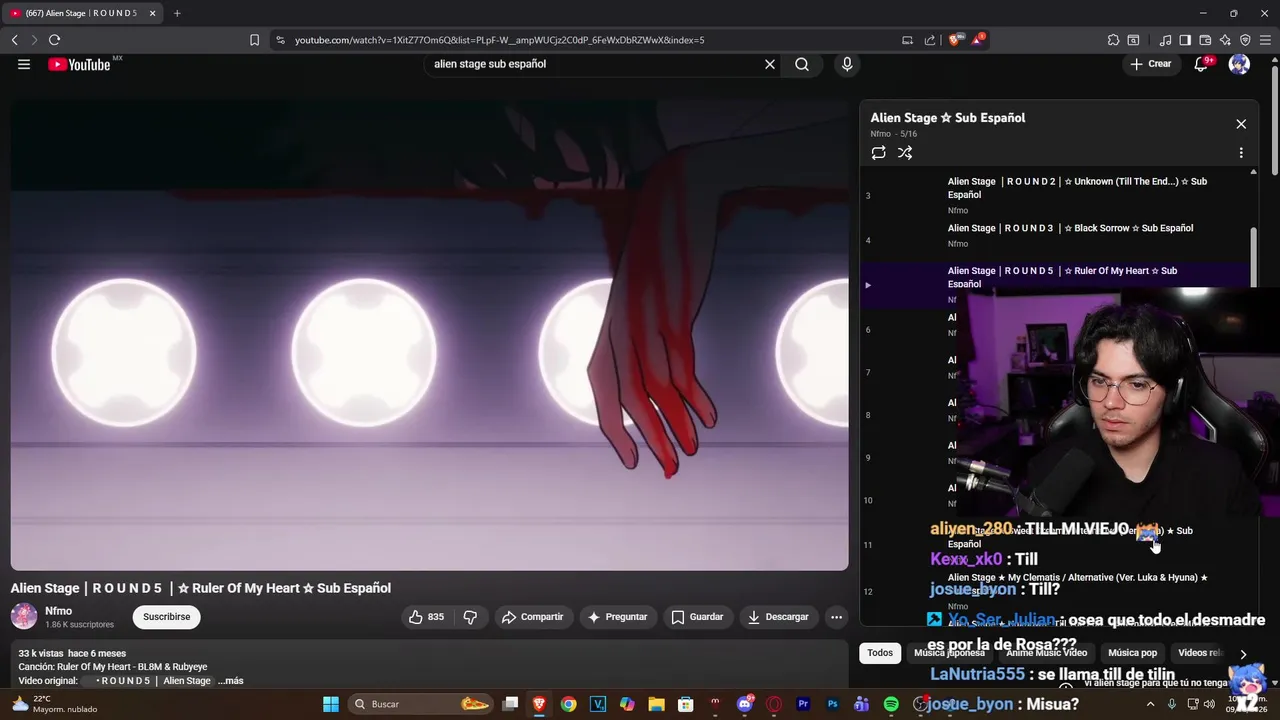Click the Preguntar button

(618, 617)
